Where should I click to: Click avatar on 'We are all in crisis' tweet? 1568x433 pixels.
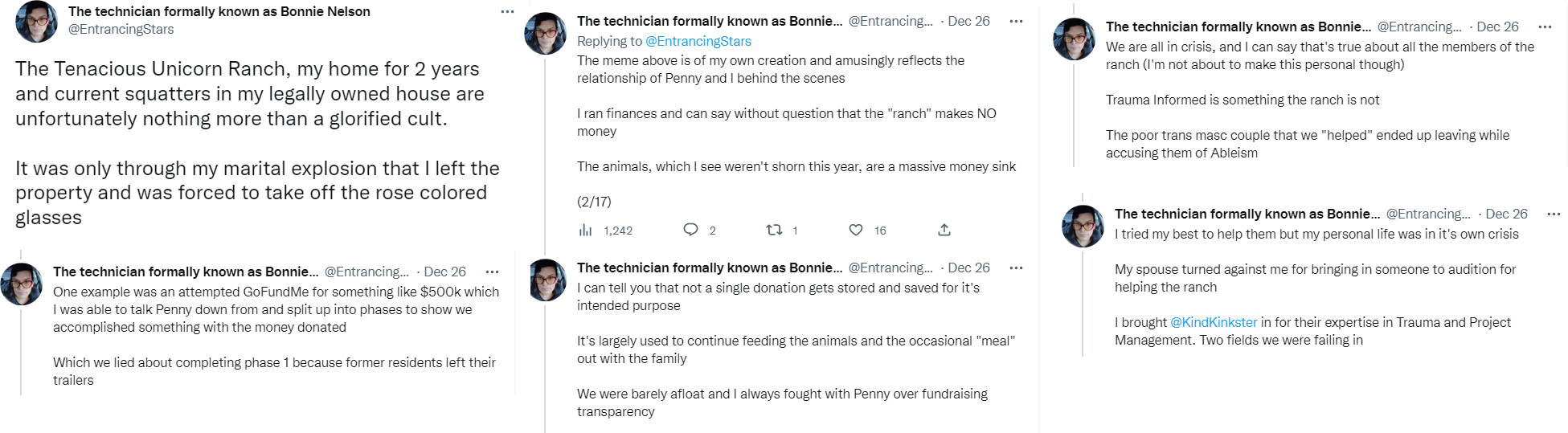click(x=1074, y=39)
